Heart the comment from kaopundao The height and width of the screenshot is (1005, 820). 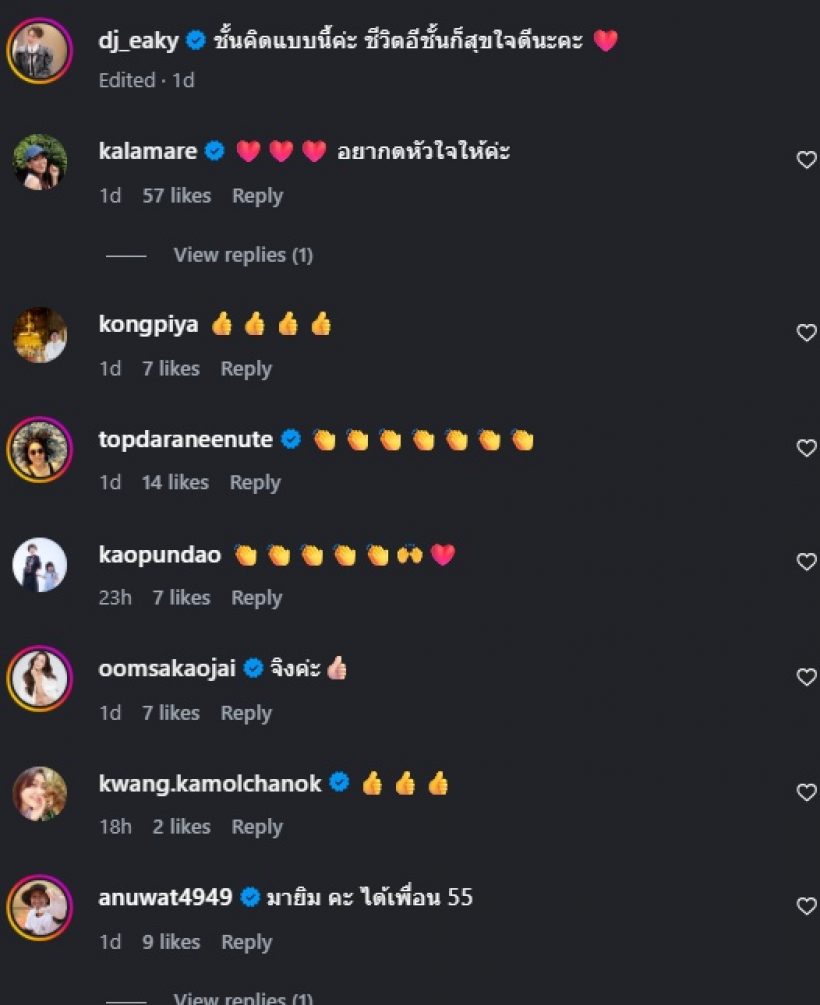click(806, 562)
